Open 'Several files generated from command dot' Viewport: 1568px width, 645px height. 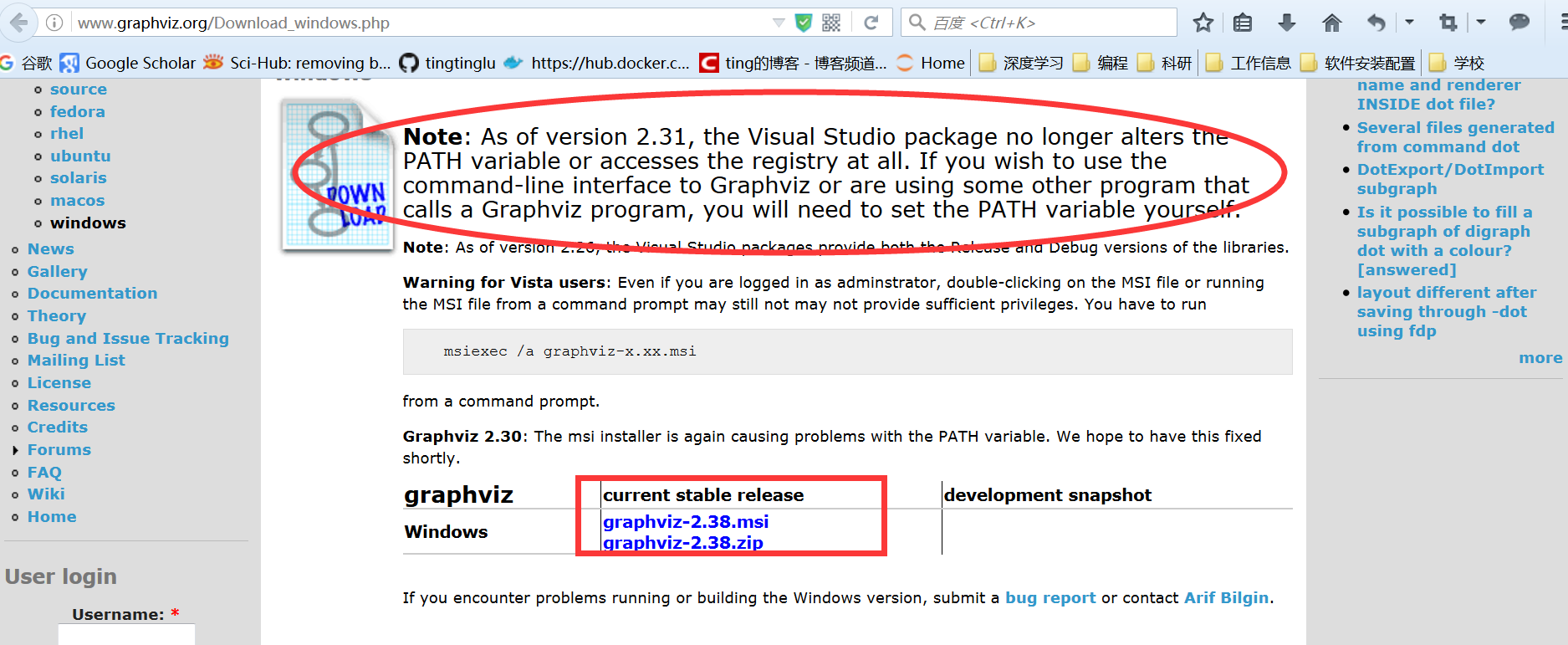point(1455,137)
